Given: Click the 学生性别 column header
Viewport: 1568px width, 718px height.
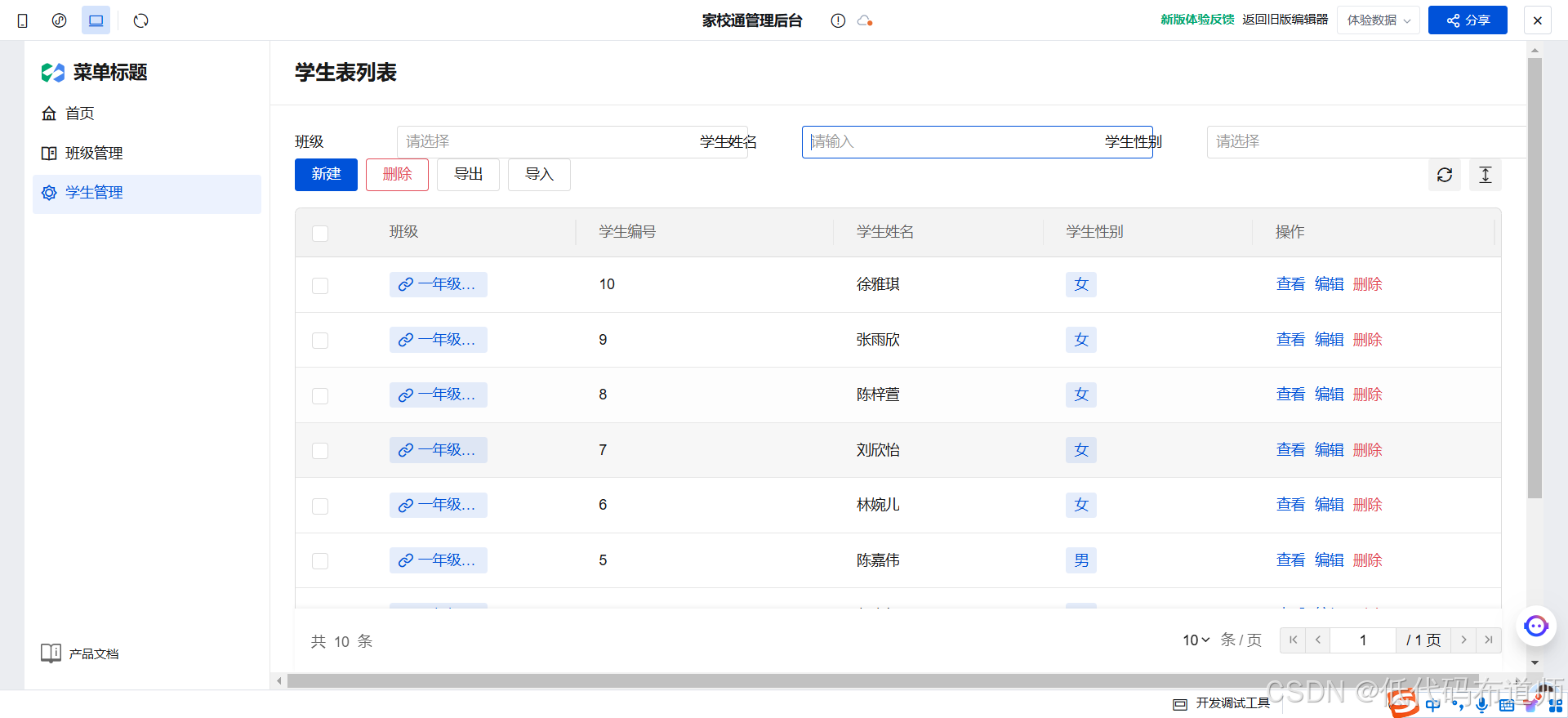Looking at the screenshot, I should [1094, 232].
